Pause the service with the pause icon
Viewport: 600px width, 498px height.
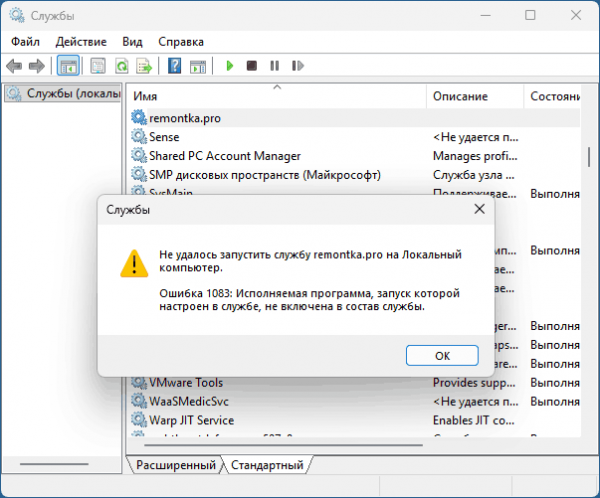point(274,66)
